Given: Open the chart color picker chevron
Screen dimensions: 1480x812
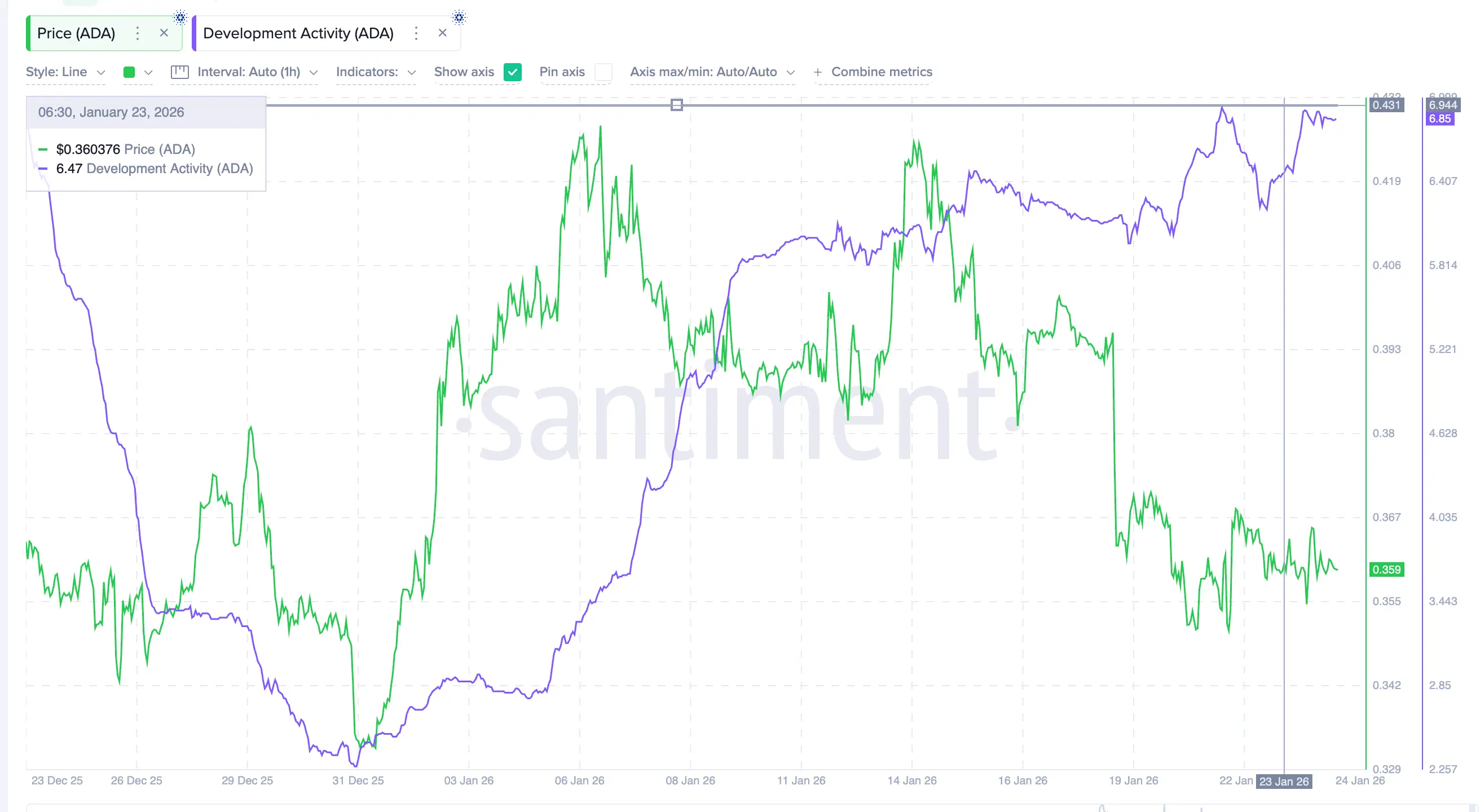Looking at the screenshot, I should (149, 72).
